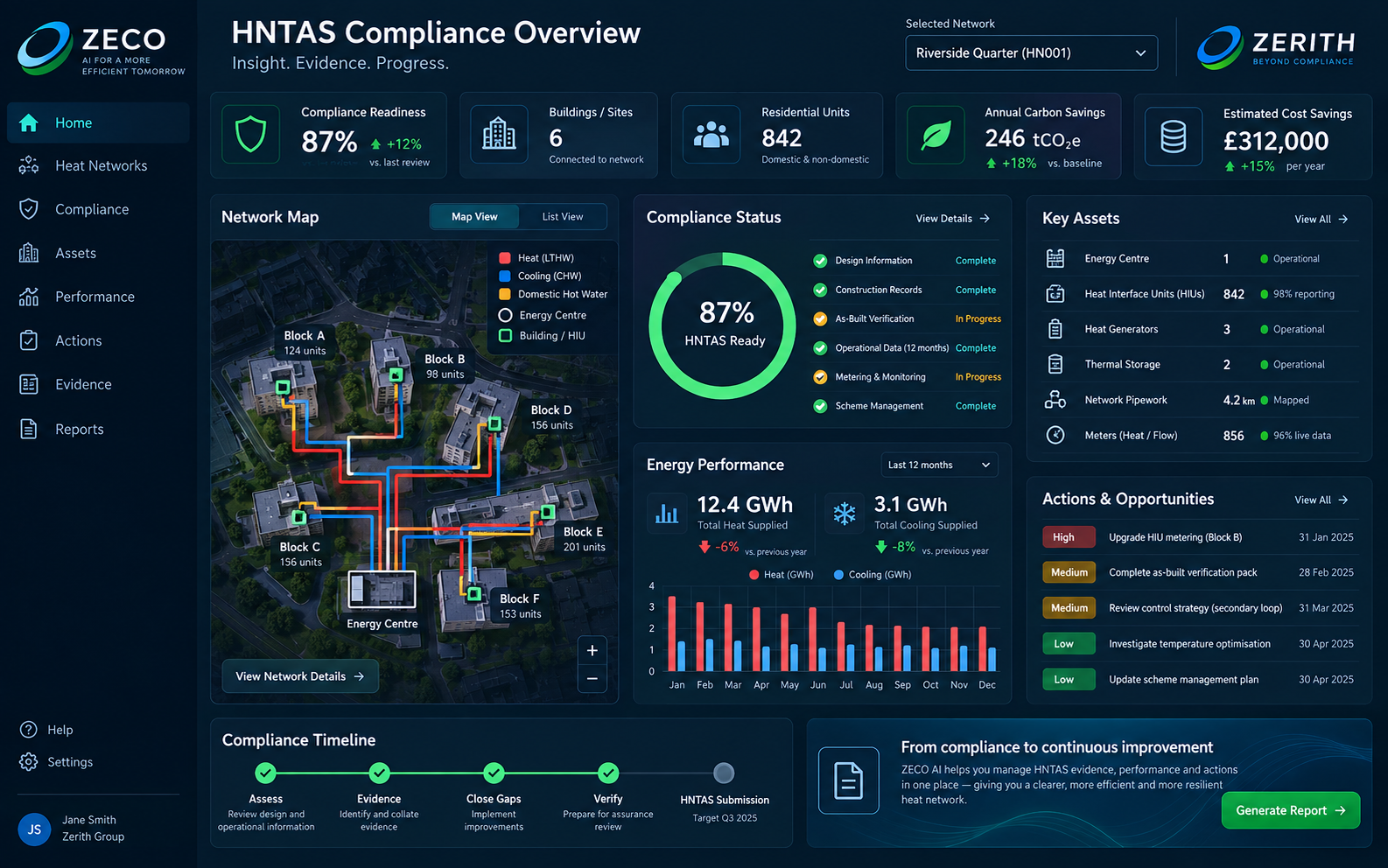The height and width of the screenshot is (868, 1388).
Task: Click the Annual Carbon Savings leaf icon
Action: (936, 135)
